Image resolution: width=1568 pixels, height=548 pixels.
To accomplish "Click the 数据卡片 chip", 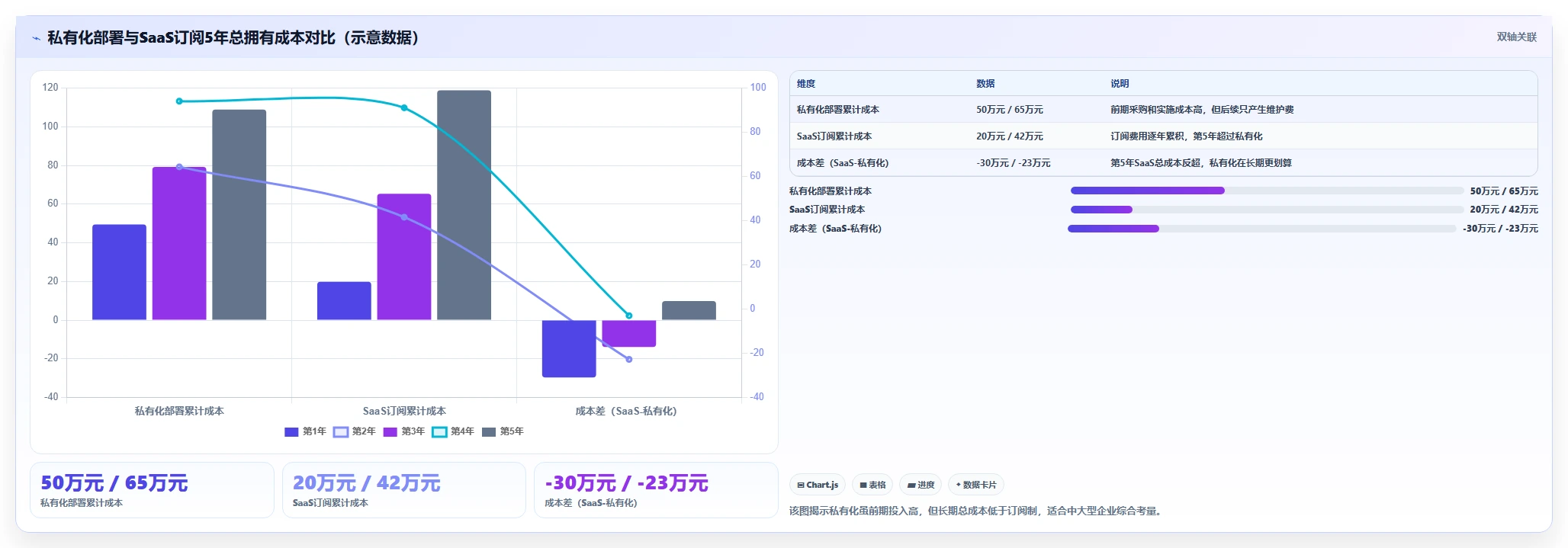I will point(975,485).
